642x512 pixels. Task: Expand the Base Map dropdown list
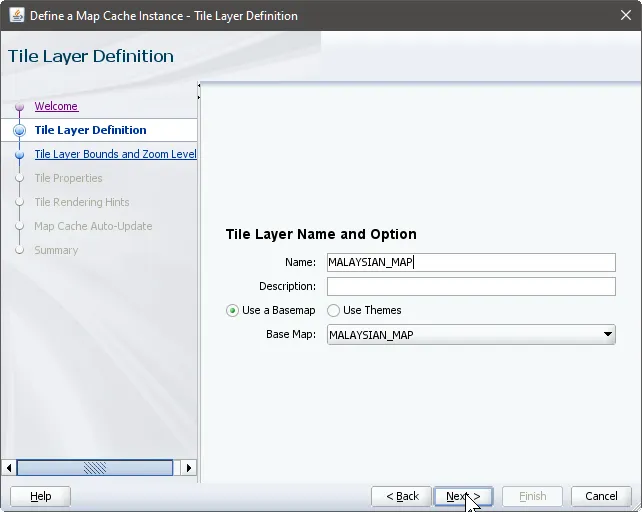[608, 335]
